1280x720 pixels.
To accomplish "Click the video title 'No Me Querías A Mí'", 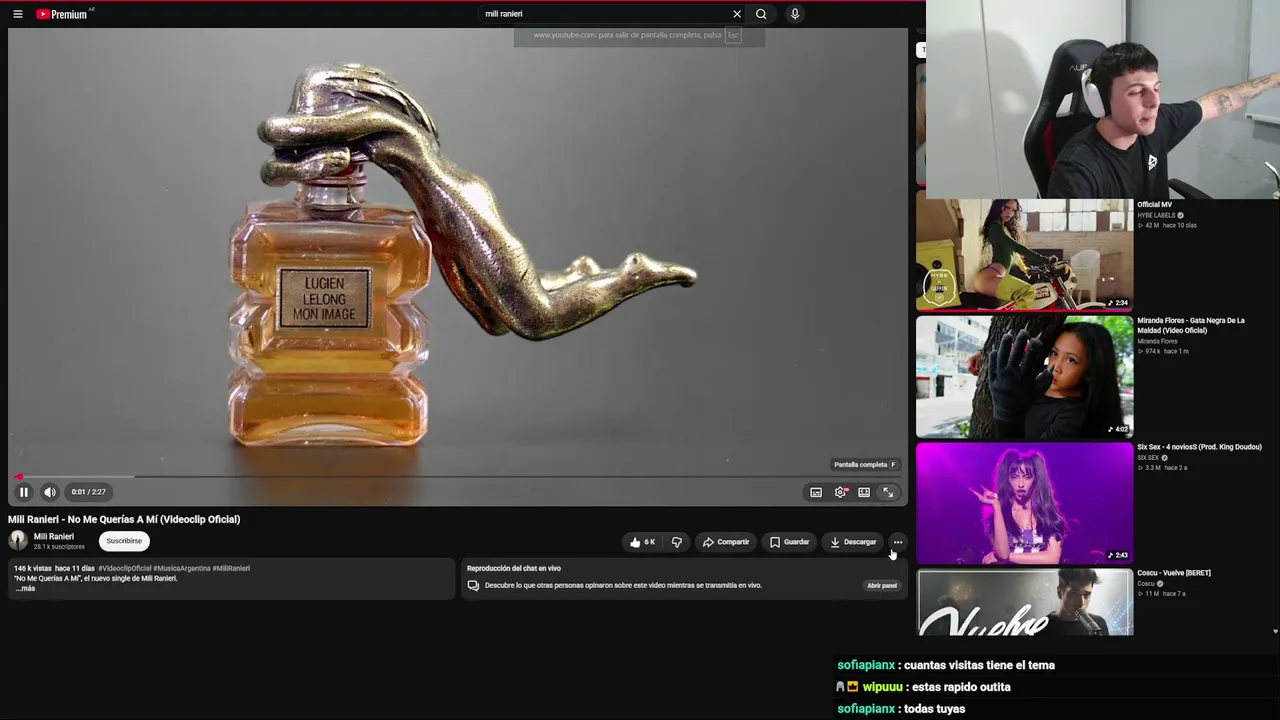I will pyautogui.click(x=124, y=519).
